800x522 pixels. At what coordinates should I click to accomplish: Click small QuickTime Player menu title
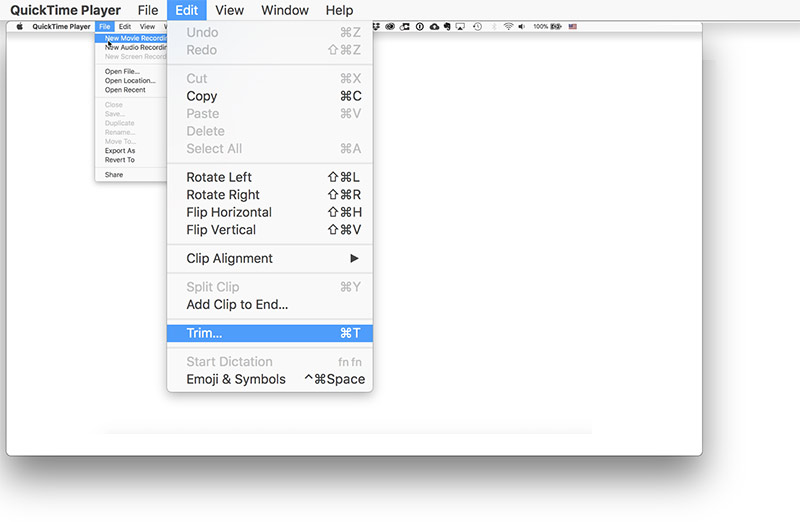click(x=61, y=27)
